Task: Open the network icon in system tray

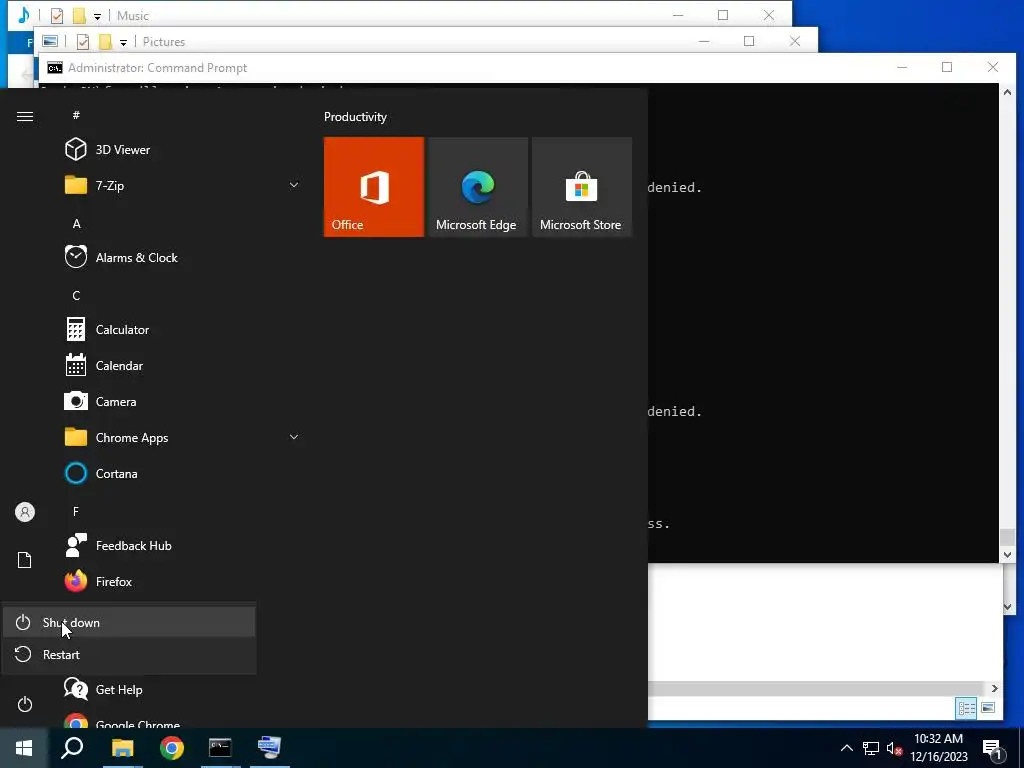Action: 871,748
